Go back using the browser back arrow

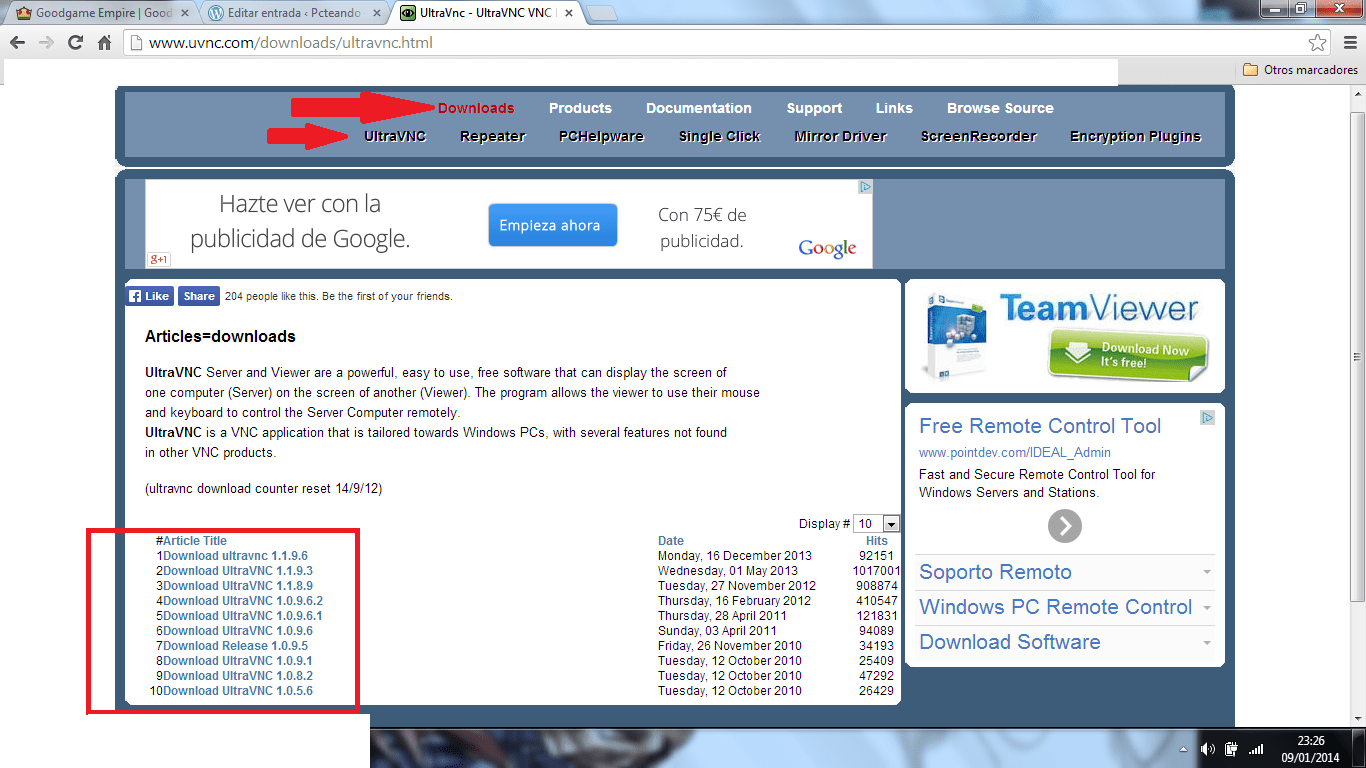click(x=17, y=43)
